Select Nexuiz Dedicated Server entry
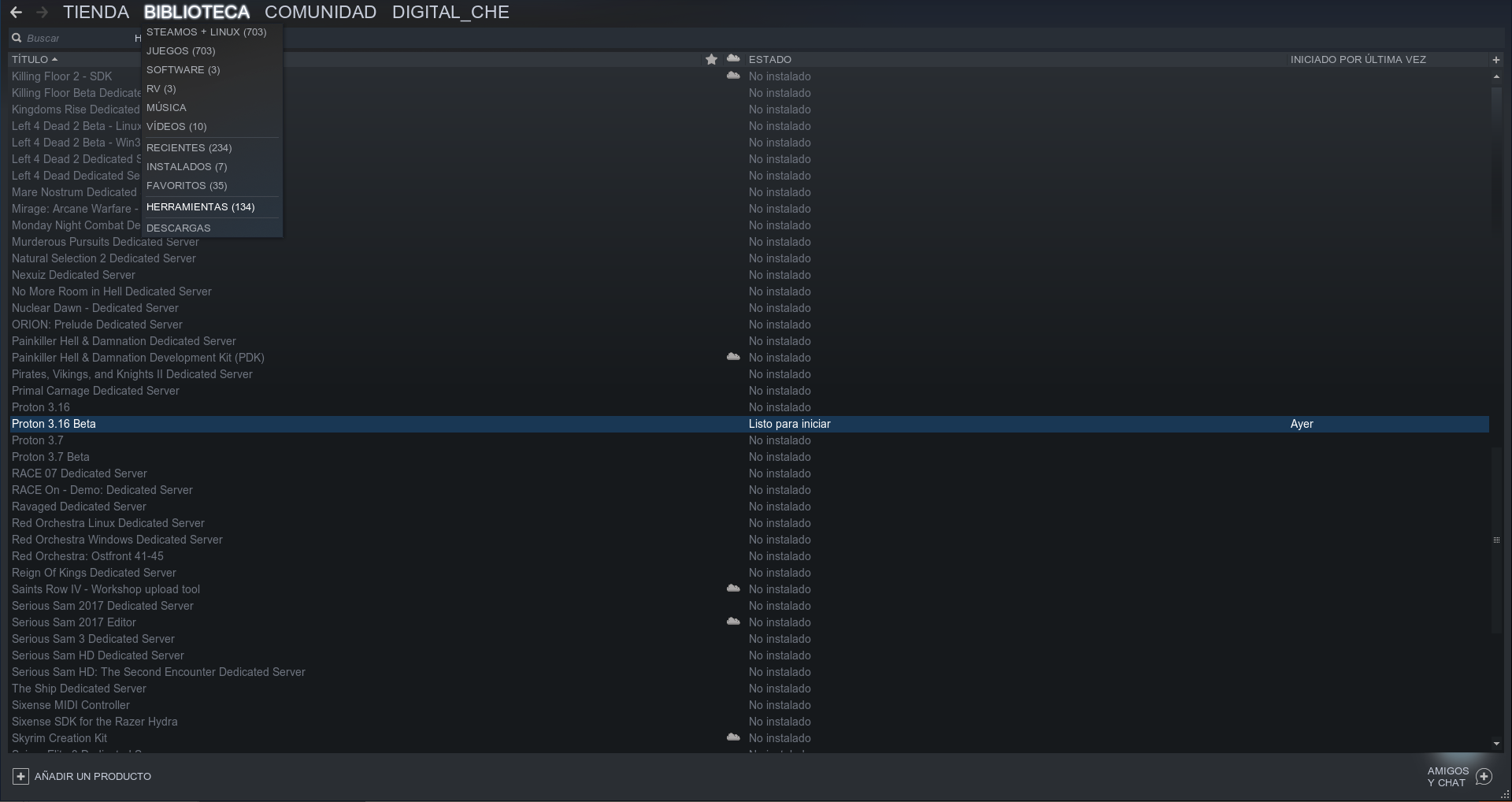Viewport: 1512px width, 802px height. click(73, 275)
